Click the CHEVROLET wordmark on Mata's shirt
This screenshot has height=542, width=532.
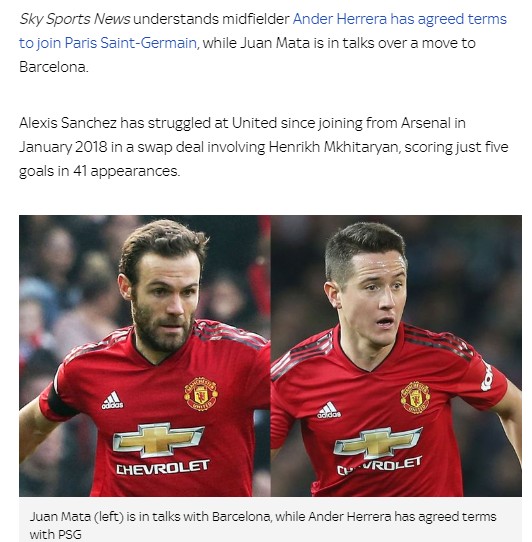(162, 468)
